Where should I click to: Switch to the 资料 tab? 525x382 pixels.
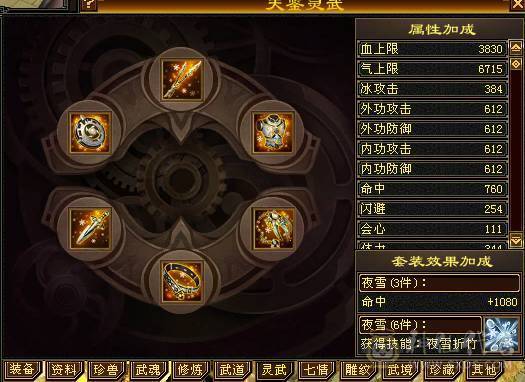(x=64, y=370)
